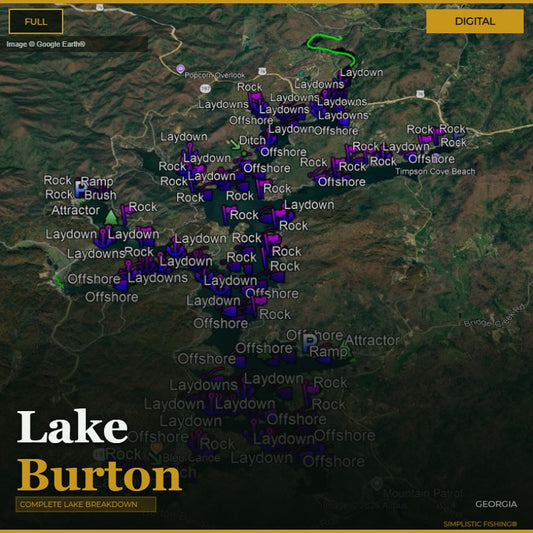
Task: Click the P parking icon beside Brush
Action: tap(81, 189)
